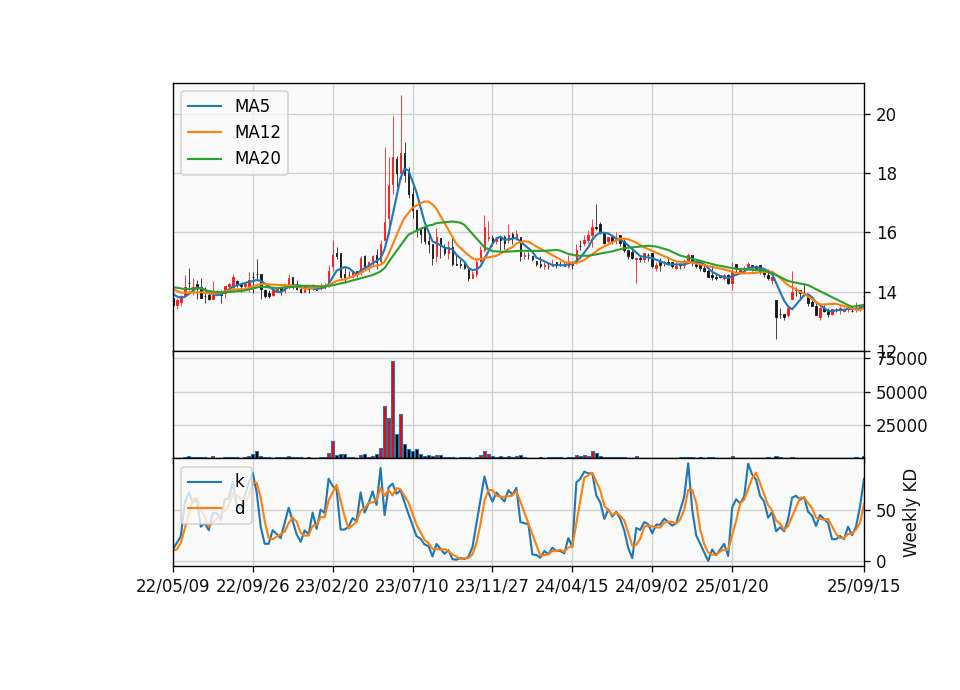Click the tallest volume bar near 75000
This screenshot has width=960, height=690.
tap(393, 409)
